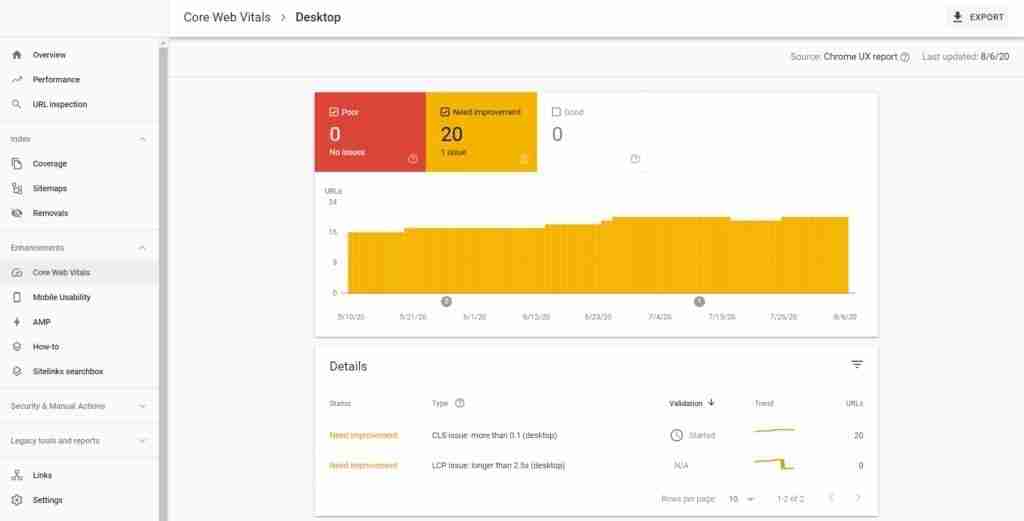Click the Sitelinks searchbox icon
The image size is (1024, 521).
click(17, 371)
